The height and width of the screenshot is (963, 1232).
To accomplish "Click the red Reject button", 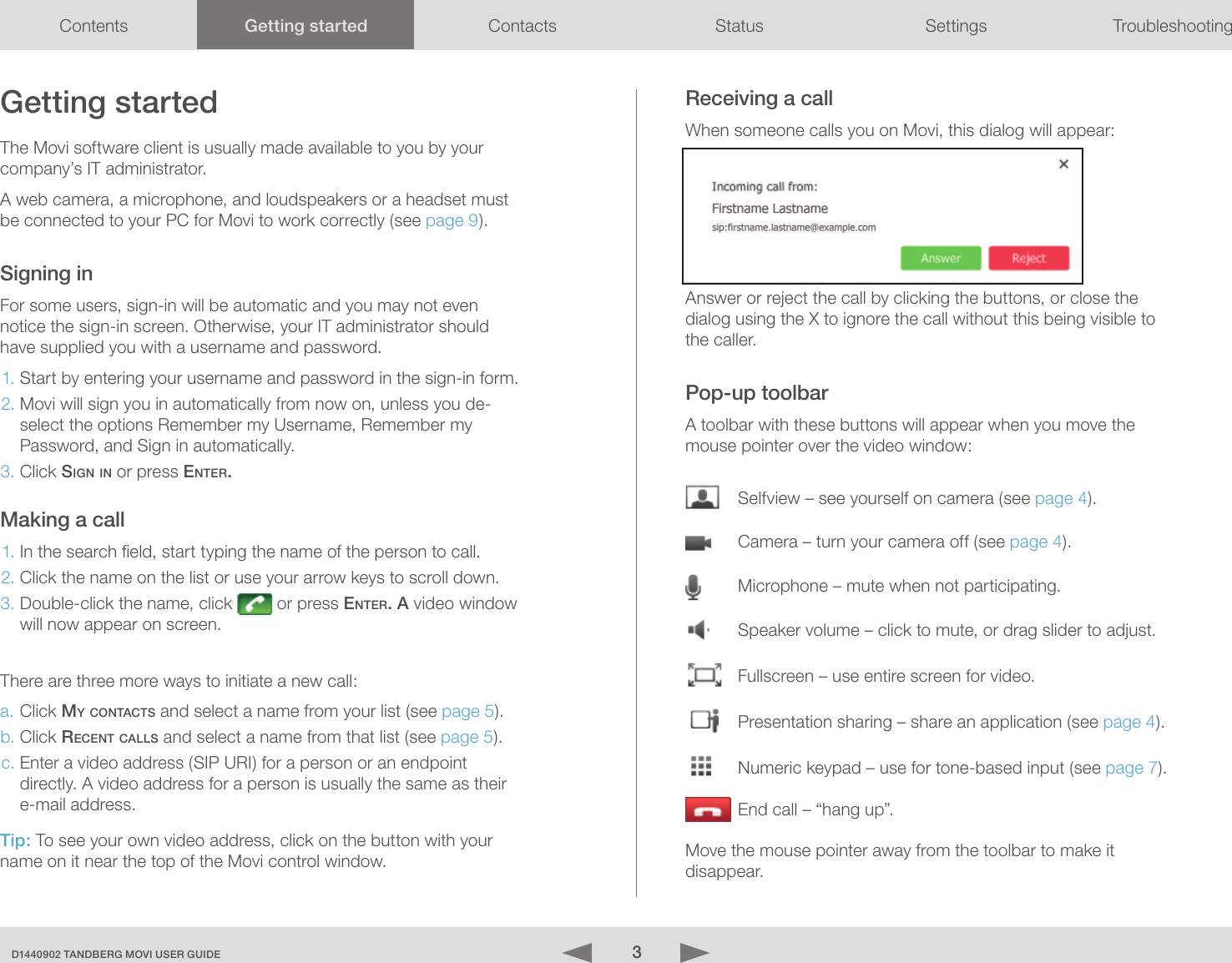I will pyautogui.click(x=1028, y=259).
